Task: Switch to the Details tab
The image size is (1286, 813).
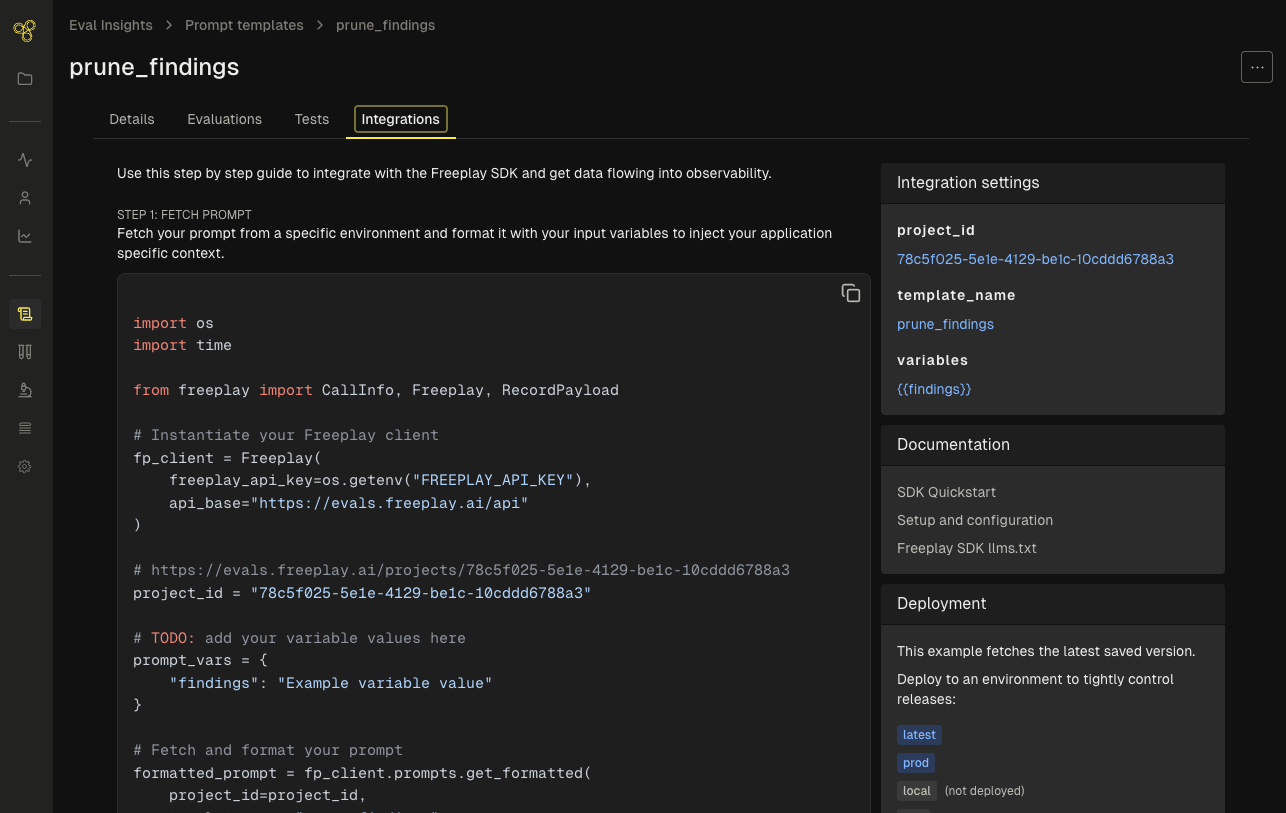Action: pos(132,119)
